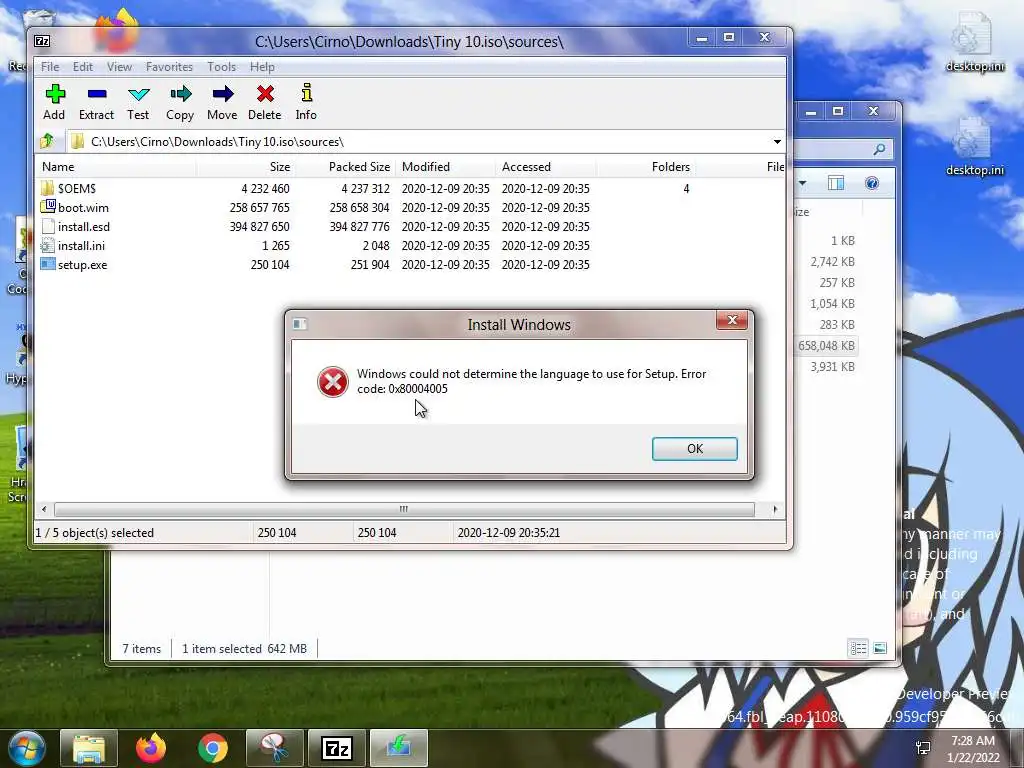Click network icon in system tray

(x=923, y=748)
